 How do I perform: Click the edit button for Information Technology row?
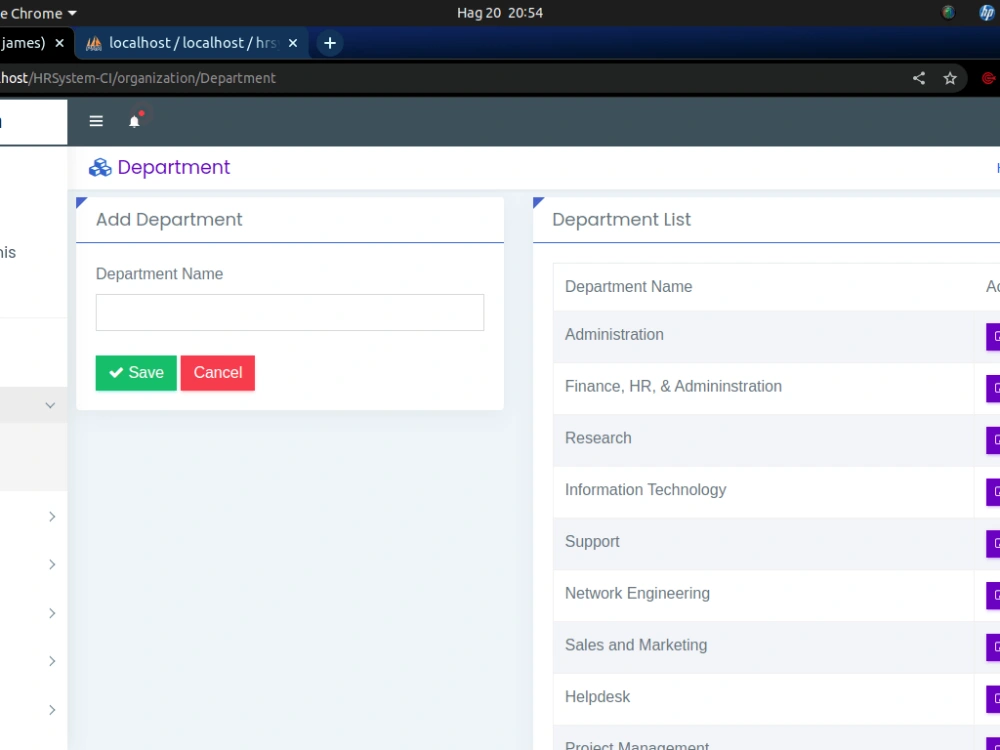[994, 492]
